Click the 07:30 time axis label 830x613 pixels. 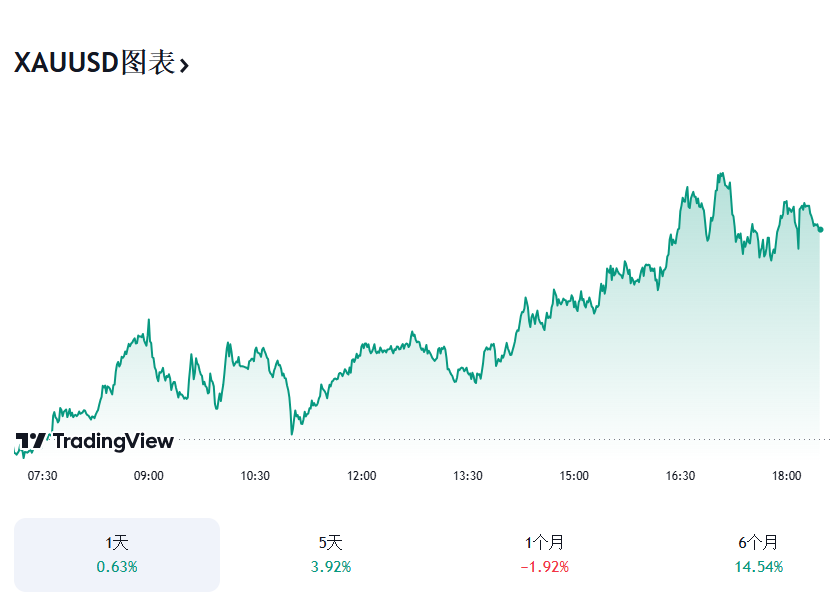[x=42, y=476]
